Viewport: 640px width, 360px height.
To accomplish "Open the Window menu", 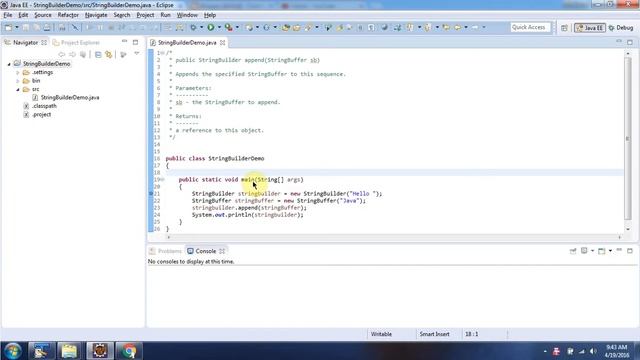I will tap(187, 15).
